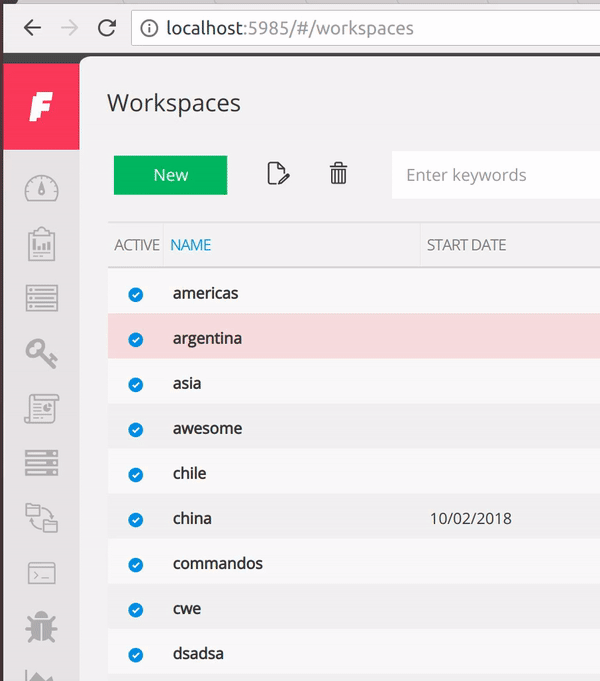The height and width of the screenshot is (681, 600).
Task: Open the clipboard chart status report icon
Action: click(x=42, y=244)
